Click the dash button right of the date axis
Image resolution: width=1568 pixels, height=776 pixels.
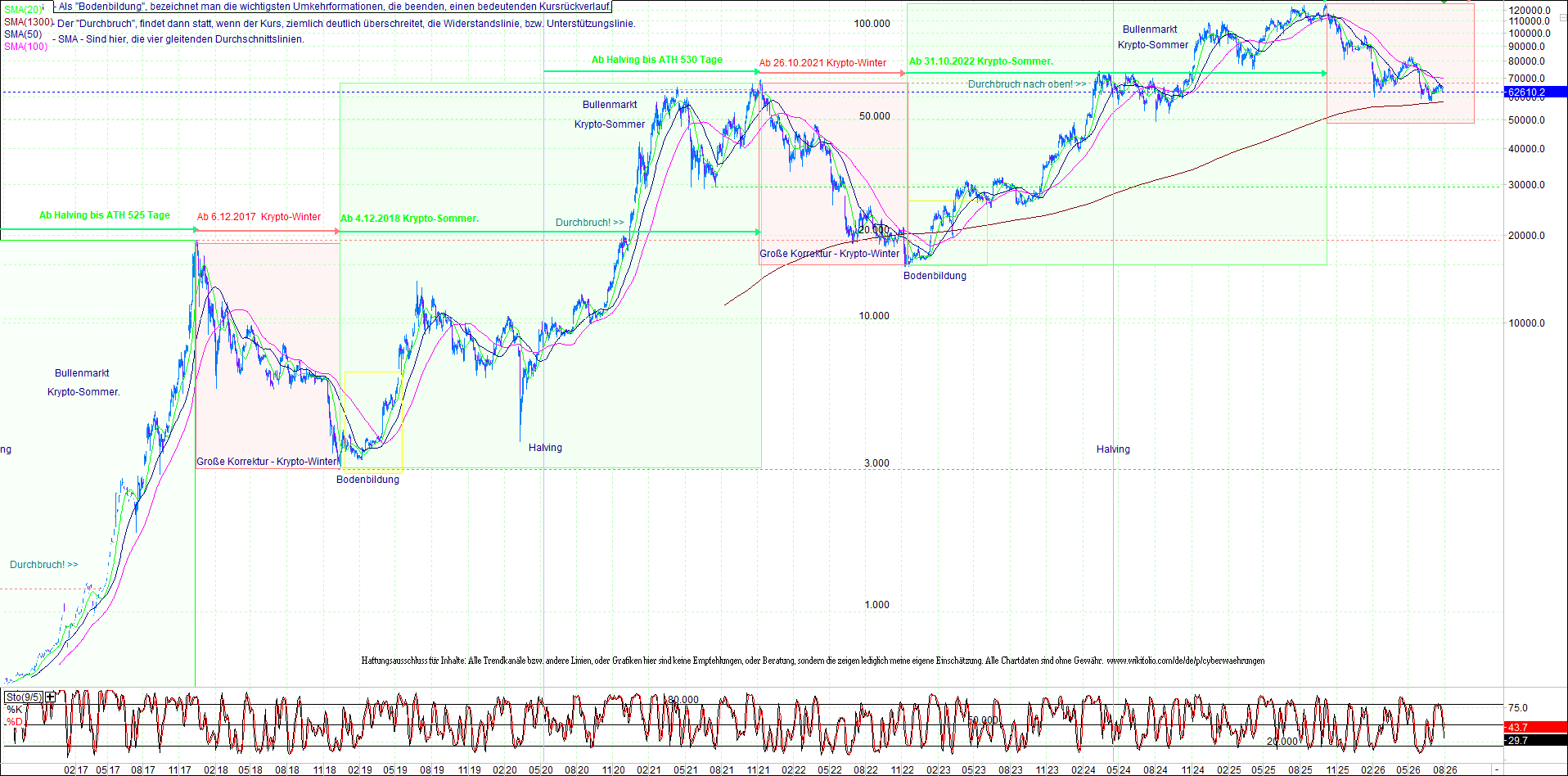pos(1497,769)
